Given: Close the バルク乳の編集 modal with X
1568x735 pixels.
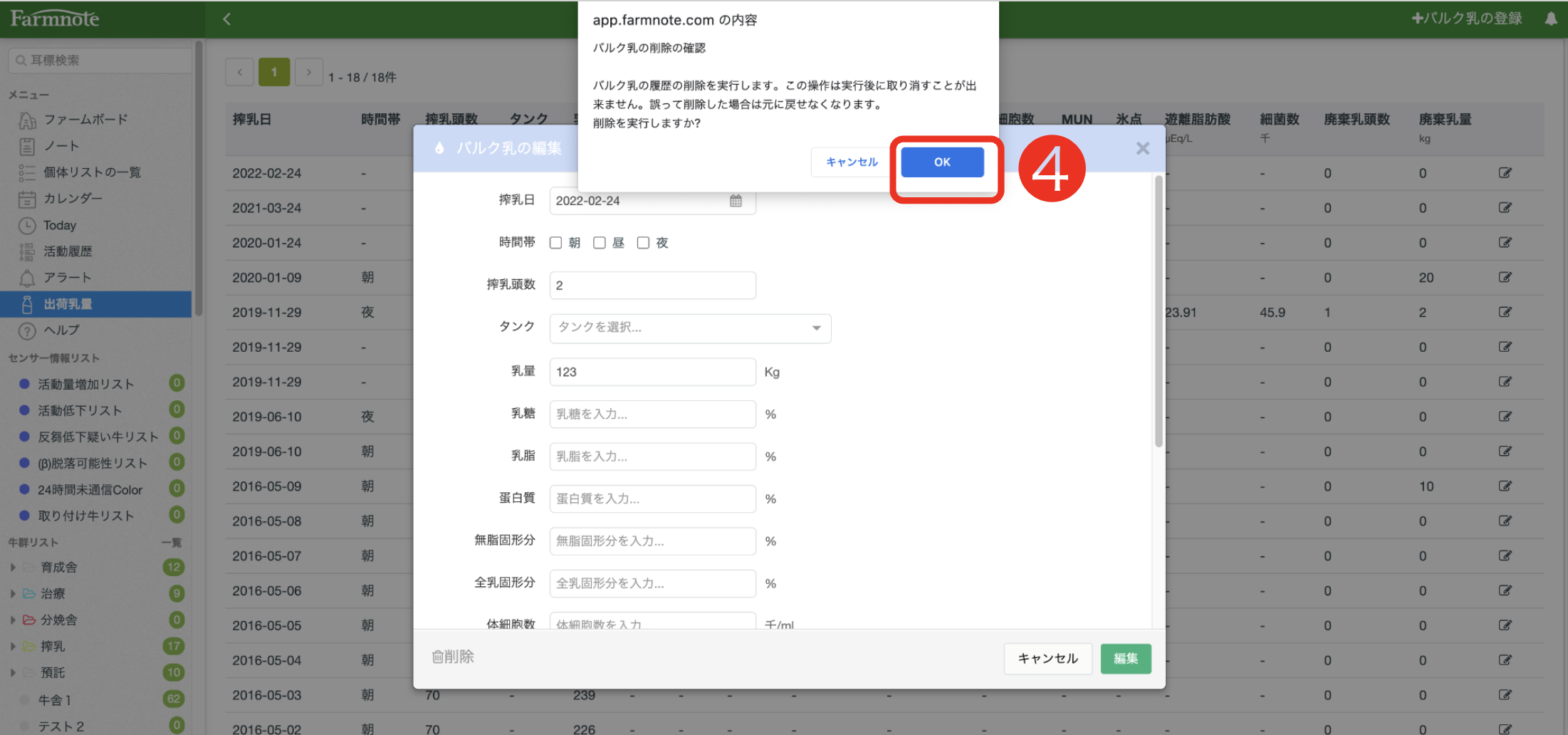Looking at the screenshot, I should pyautogui.click(x=1143, y=148).
